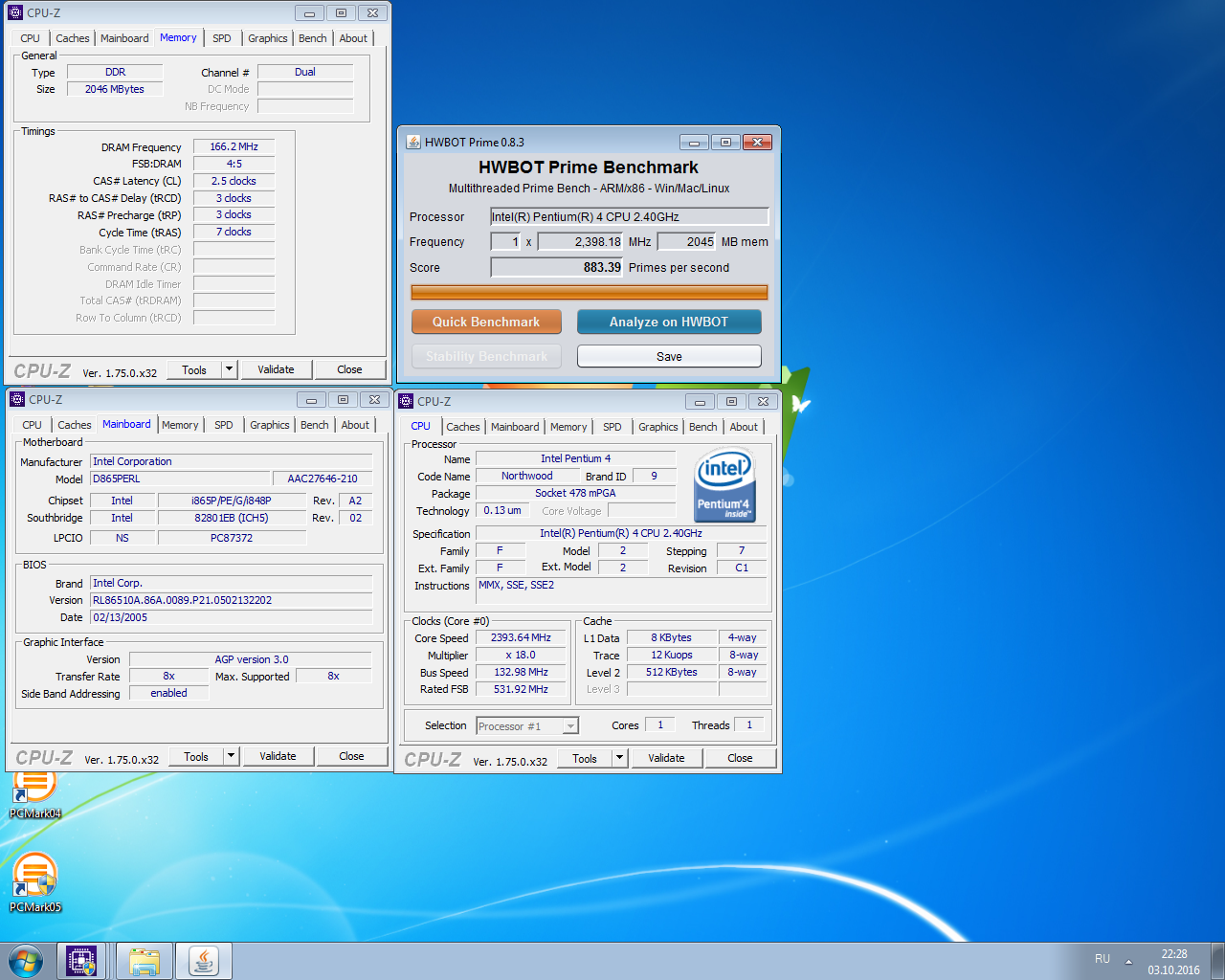Viewport: 1225px width, 980px height.
Task: Click Close button in Mainboard window
Action: coord(351,756)
